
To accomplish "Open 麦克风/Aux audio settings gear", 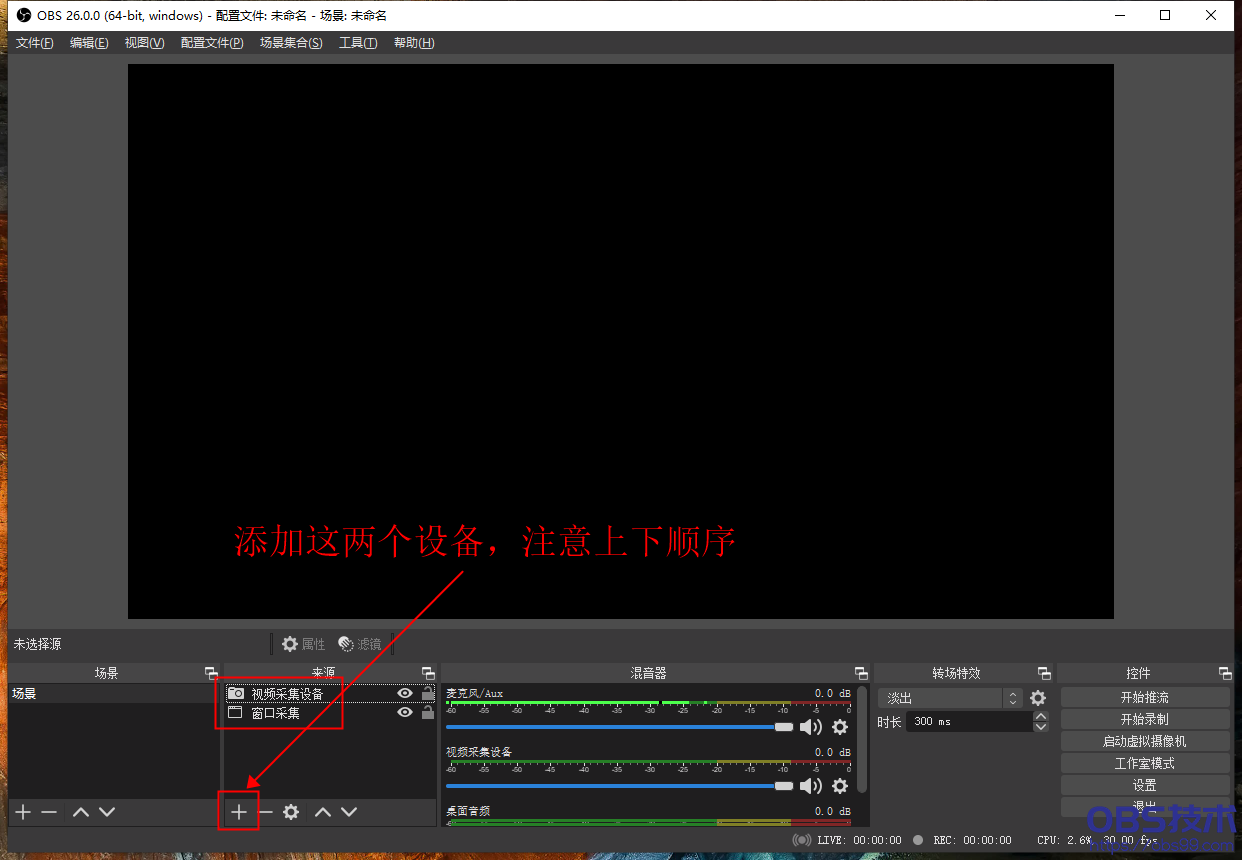I will 840,727.
